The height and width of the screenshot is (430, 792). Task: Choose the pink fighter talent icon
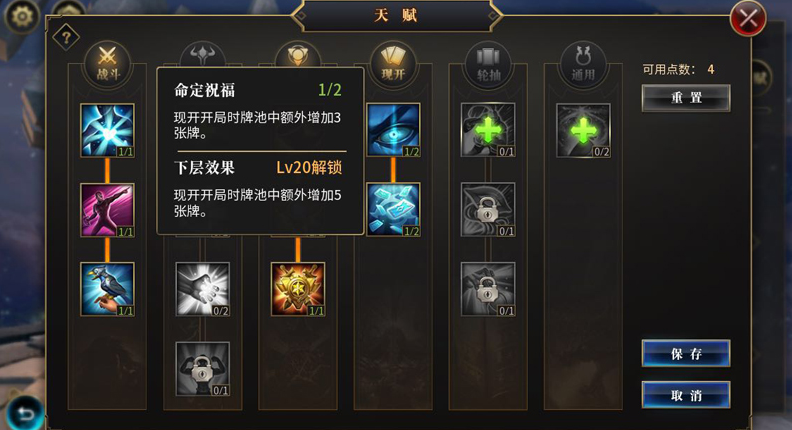[107, 210]
